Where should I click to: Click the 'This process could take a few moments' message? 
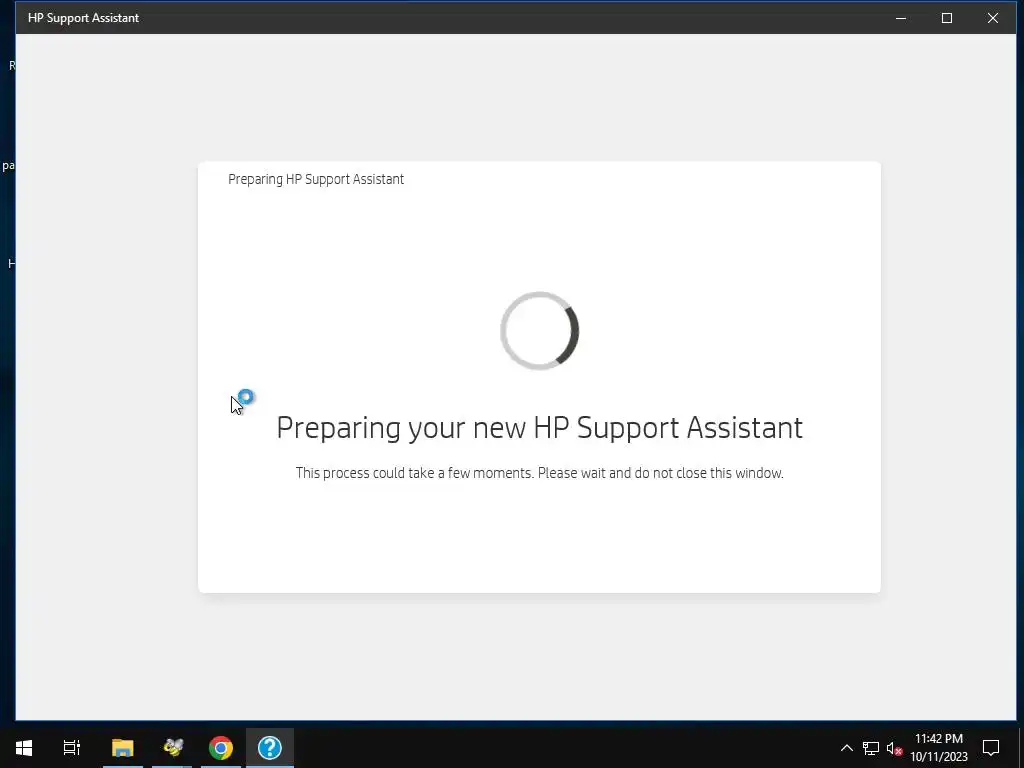pyautogui.click(x=539, y=473)
